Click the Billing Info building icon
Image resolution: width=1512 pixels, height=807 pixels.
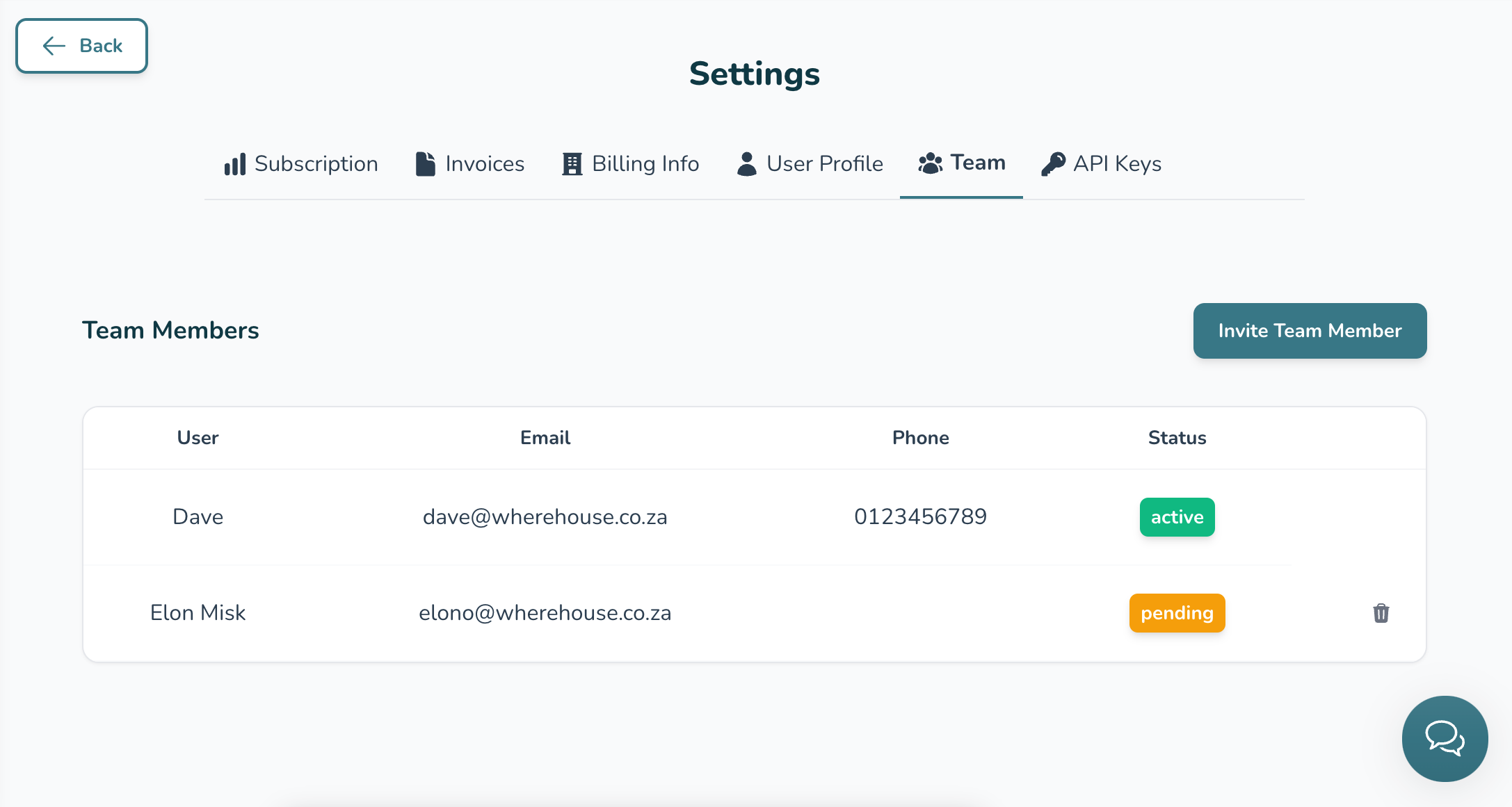tap(572, 164)
